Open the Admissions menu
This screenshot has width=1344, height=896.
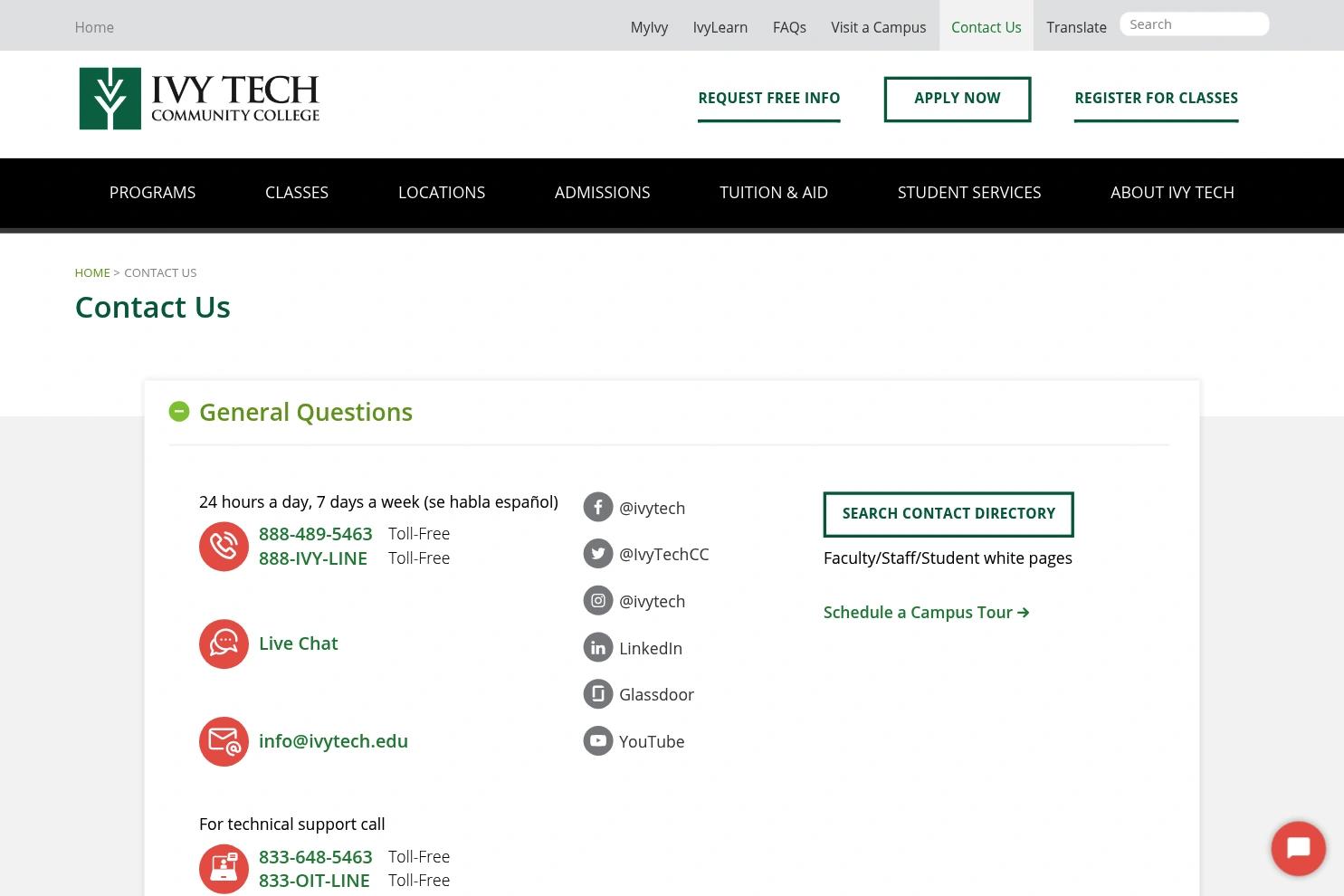tap(603, 193)
